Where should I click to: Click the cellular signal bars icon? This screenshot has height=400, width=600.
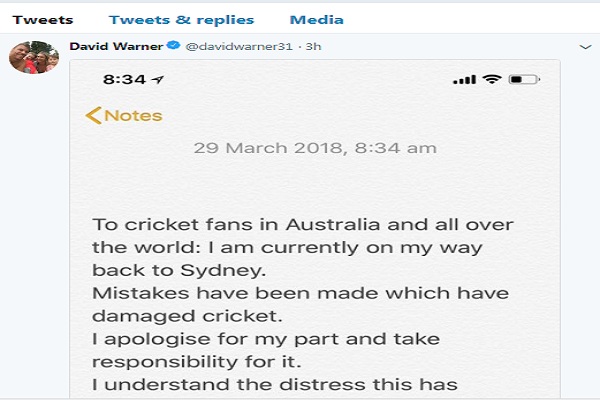pos(463,79)
